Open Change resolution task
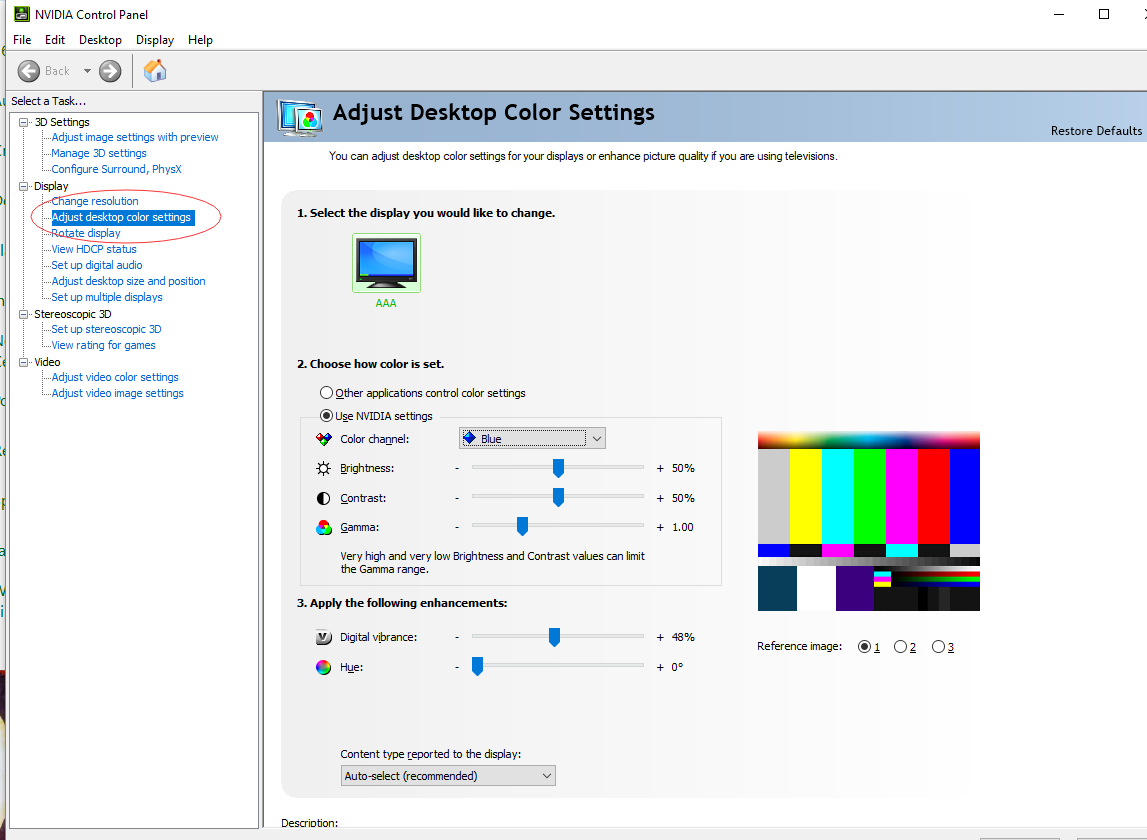The width and height of the screenshot is (1147, 840). click(95, 201)
